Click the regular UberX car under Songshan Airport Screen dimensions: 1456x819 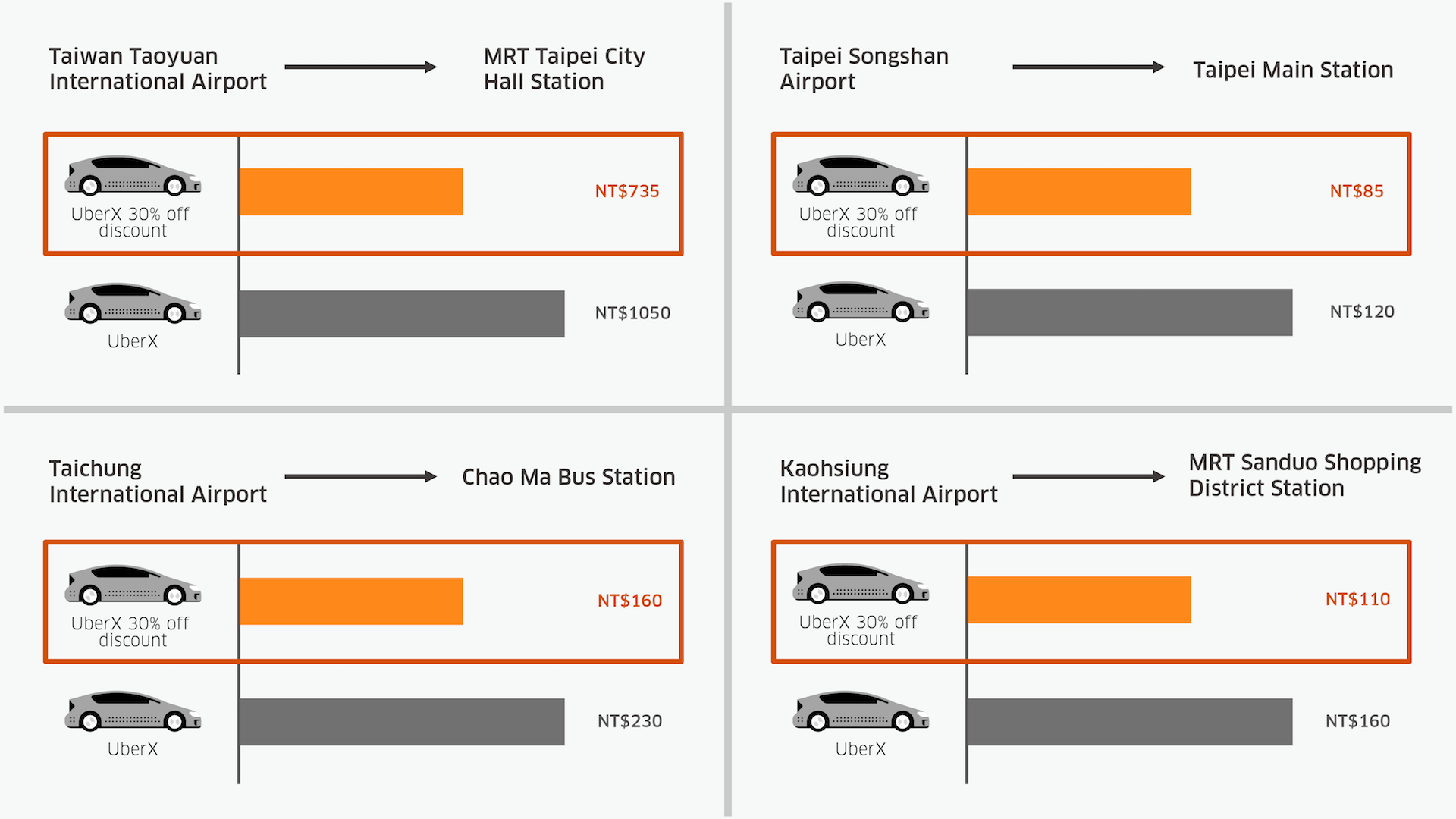click(861, 302)
